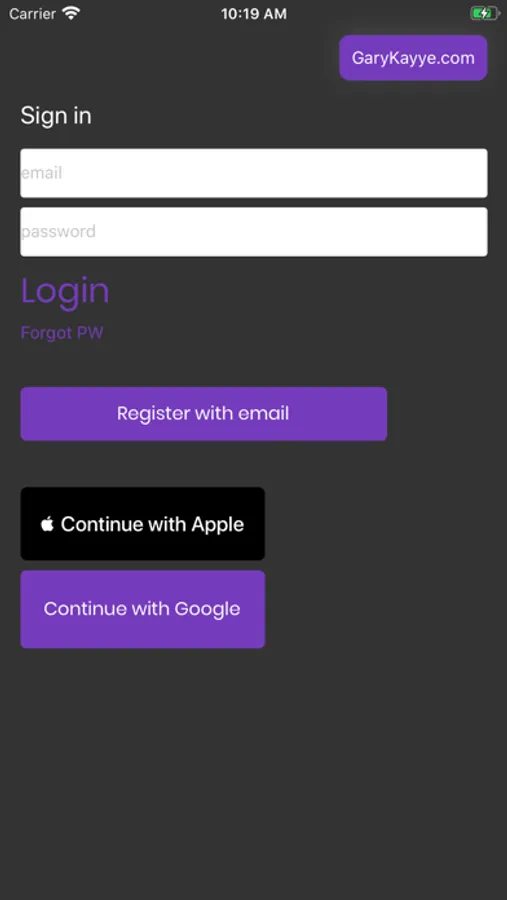Open the GaryKayye.com link button

click(413, 58)
